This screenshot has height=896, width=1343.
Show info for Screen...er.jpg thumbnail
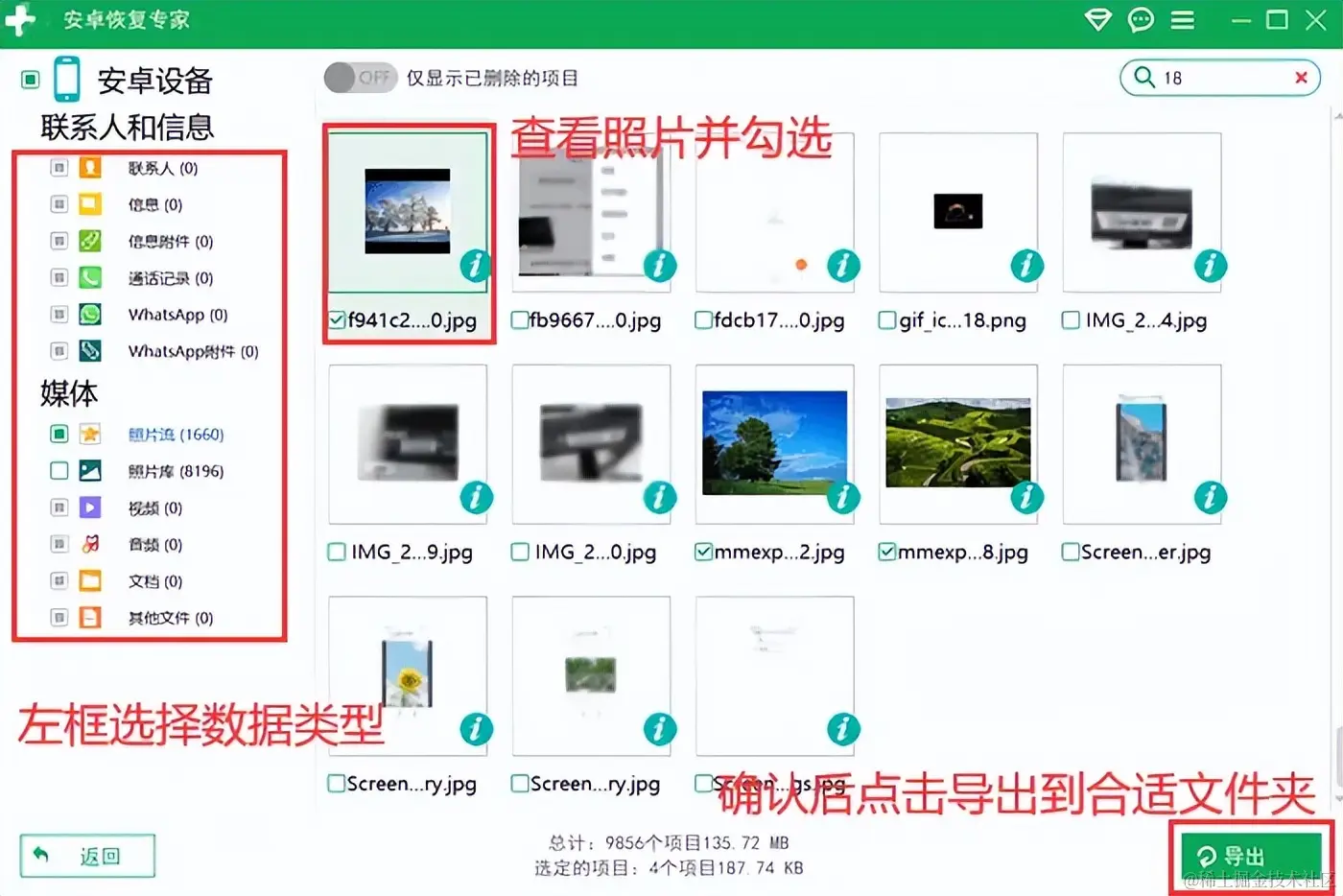point(1210,497)
